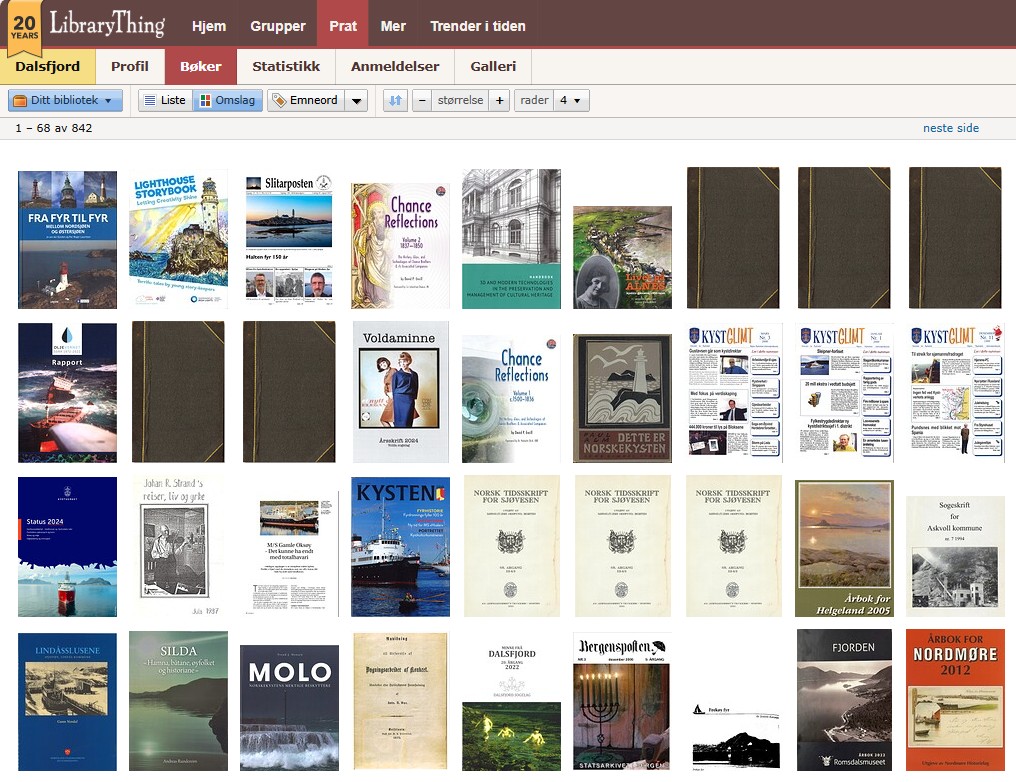Click the Emneord tags button
The image size is (1016, 782).
306,100
